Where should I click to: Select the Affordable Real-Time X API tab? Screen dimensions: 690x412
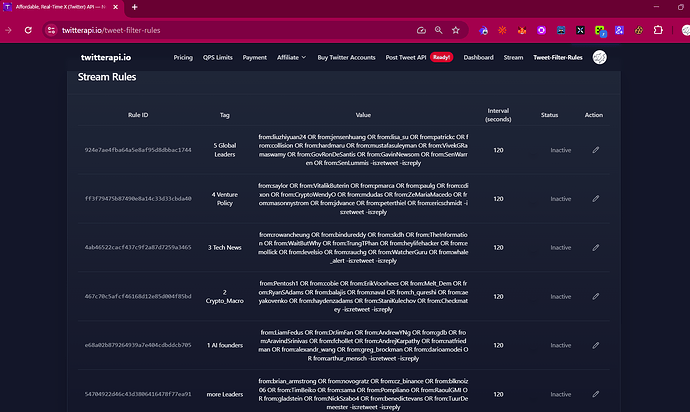(62, 7)
